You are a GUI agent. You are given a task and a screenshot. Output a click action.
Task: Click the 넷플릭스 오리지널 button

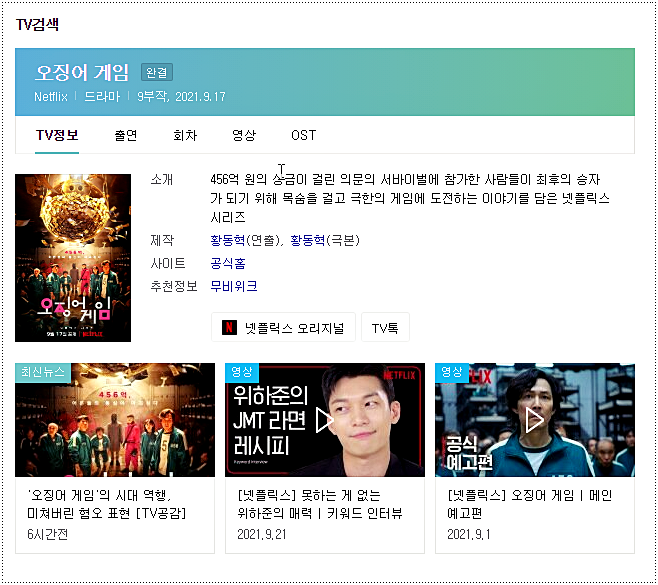(283, 327)
